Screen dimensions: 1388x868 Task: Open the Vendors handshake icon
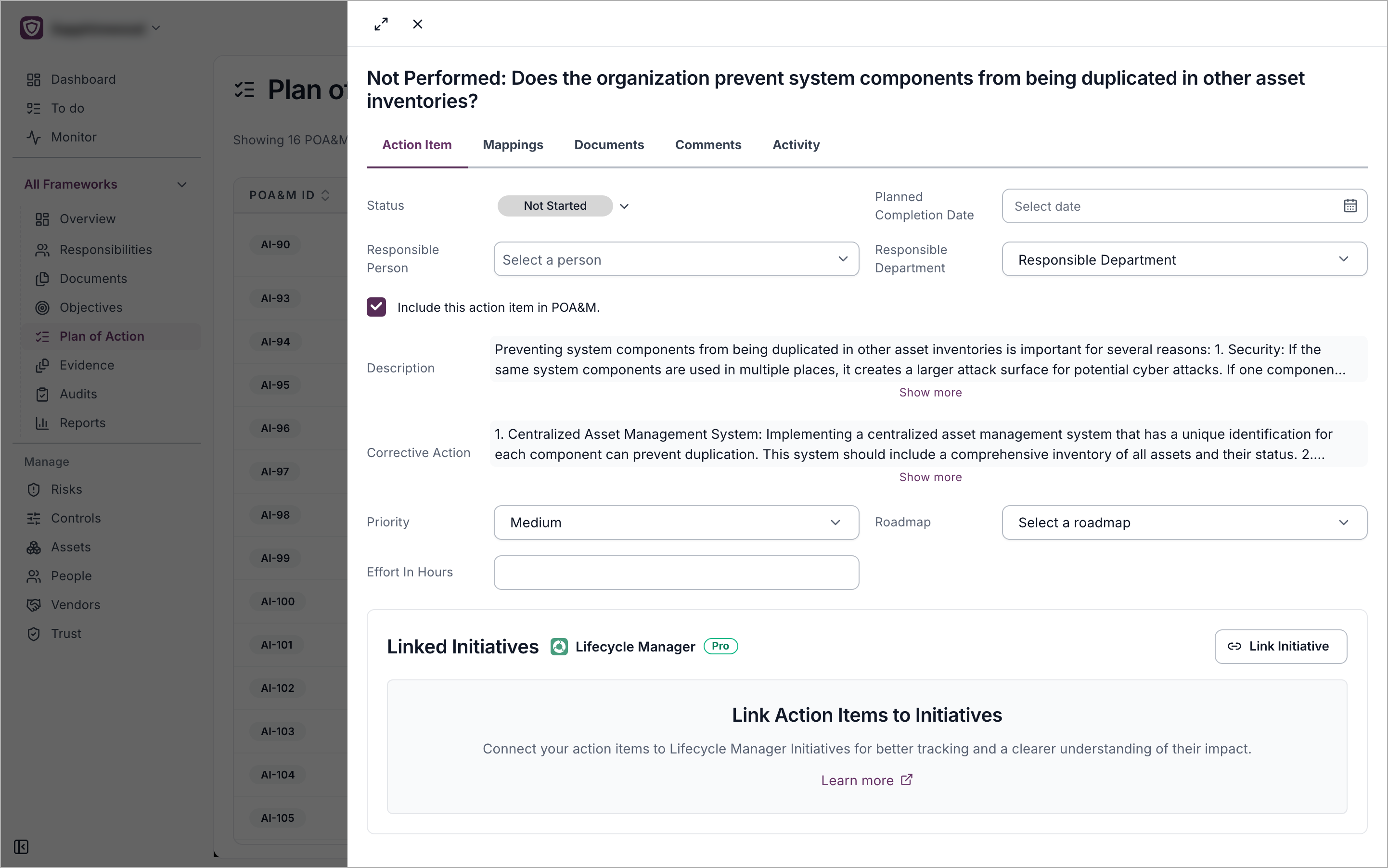coord(34,604)
